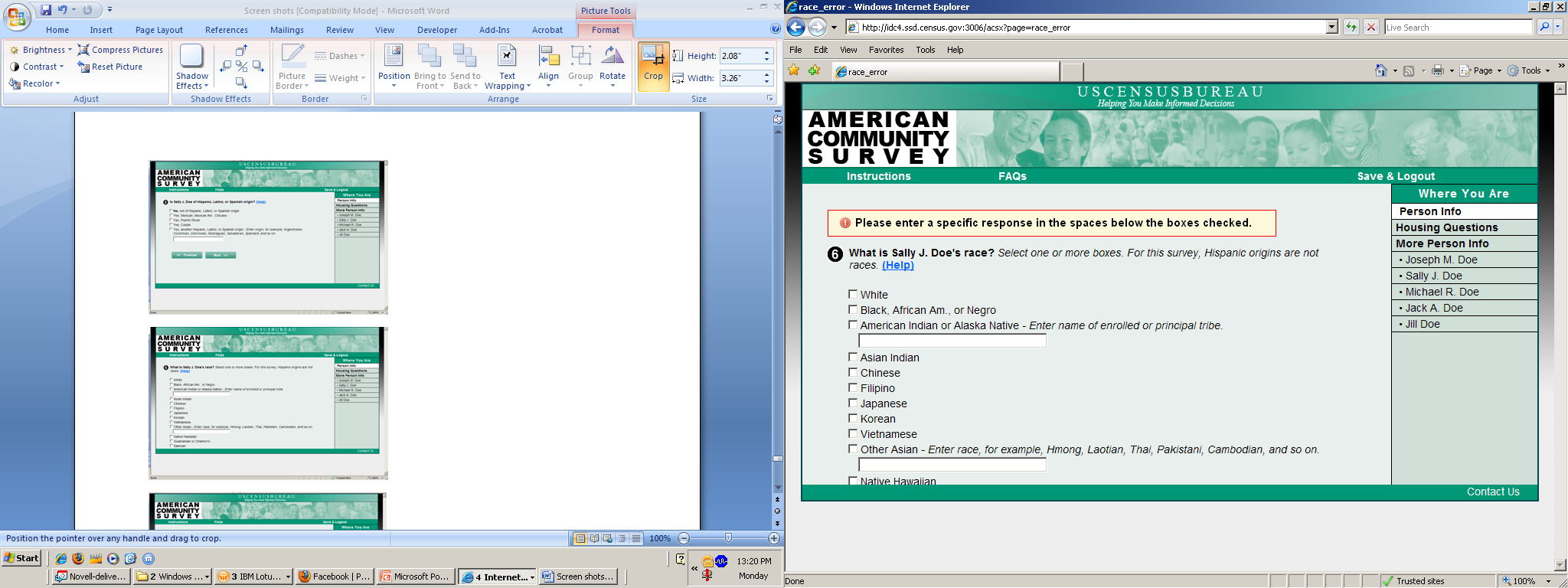Open the Review ribbon tab
The width and height of the screenshot is (1568, 588).
(x=340, y=30)
